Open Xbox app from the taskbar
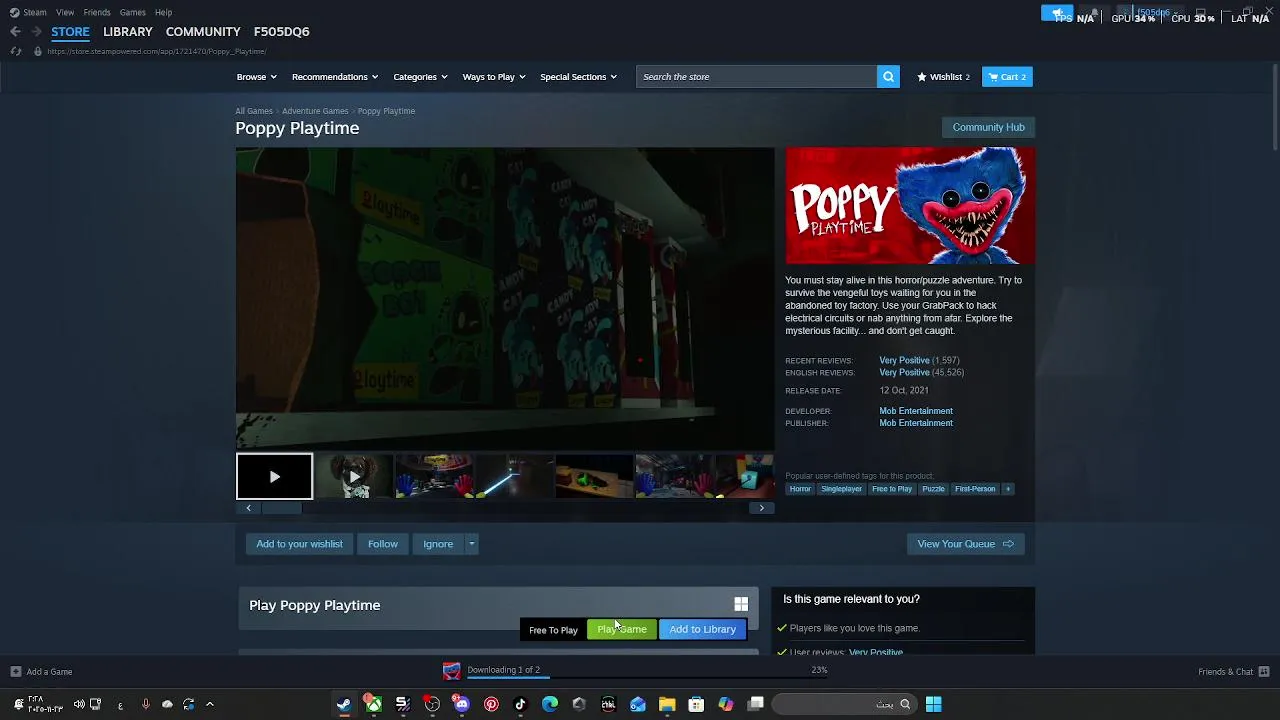This screenshot has height=720, width=1280. (373, 704)
